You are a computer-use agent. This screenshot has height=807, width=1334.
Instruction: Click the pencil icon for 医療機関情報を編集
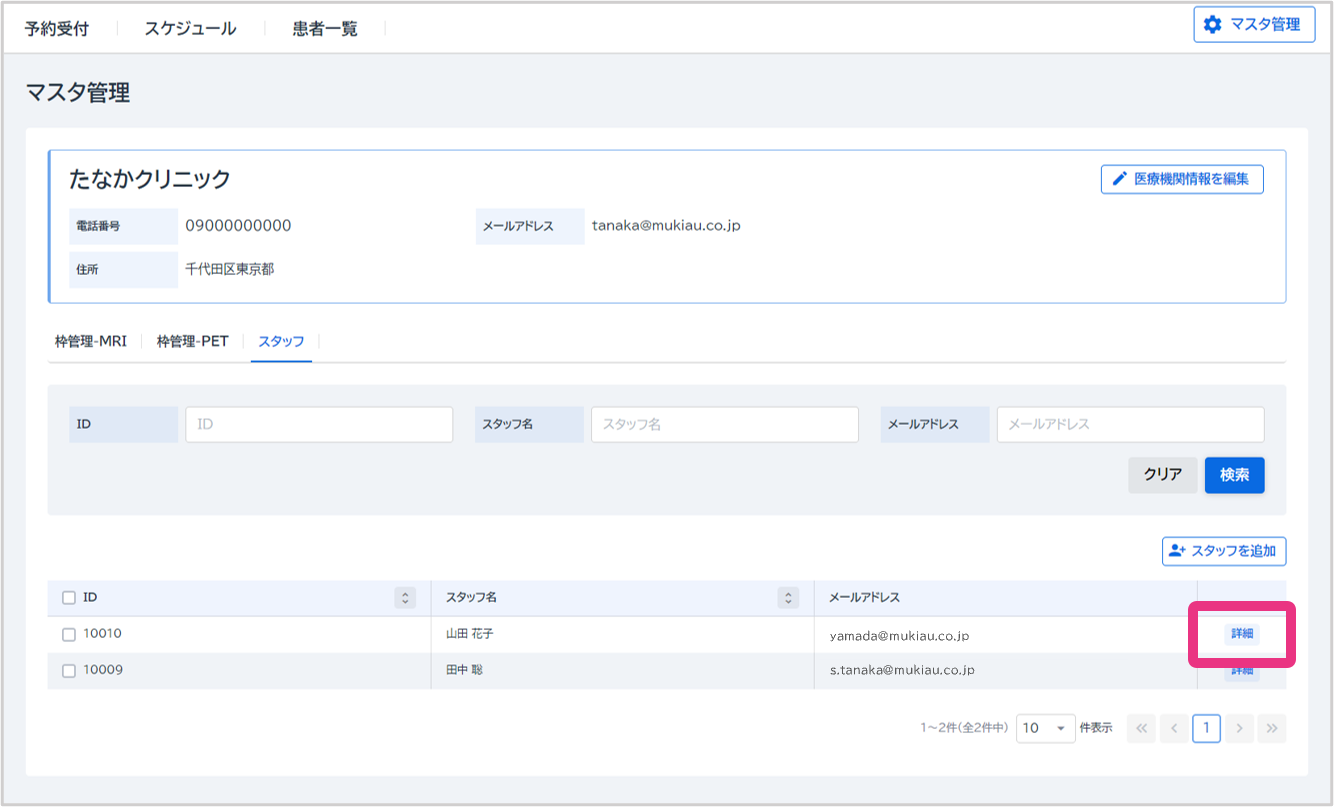1119,180
